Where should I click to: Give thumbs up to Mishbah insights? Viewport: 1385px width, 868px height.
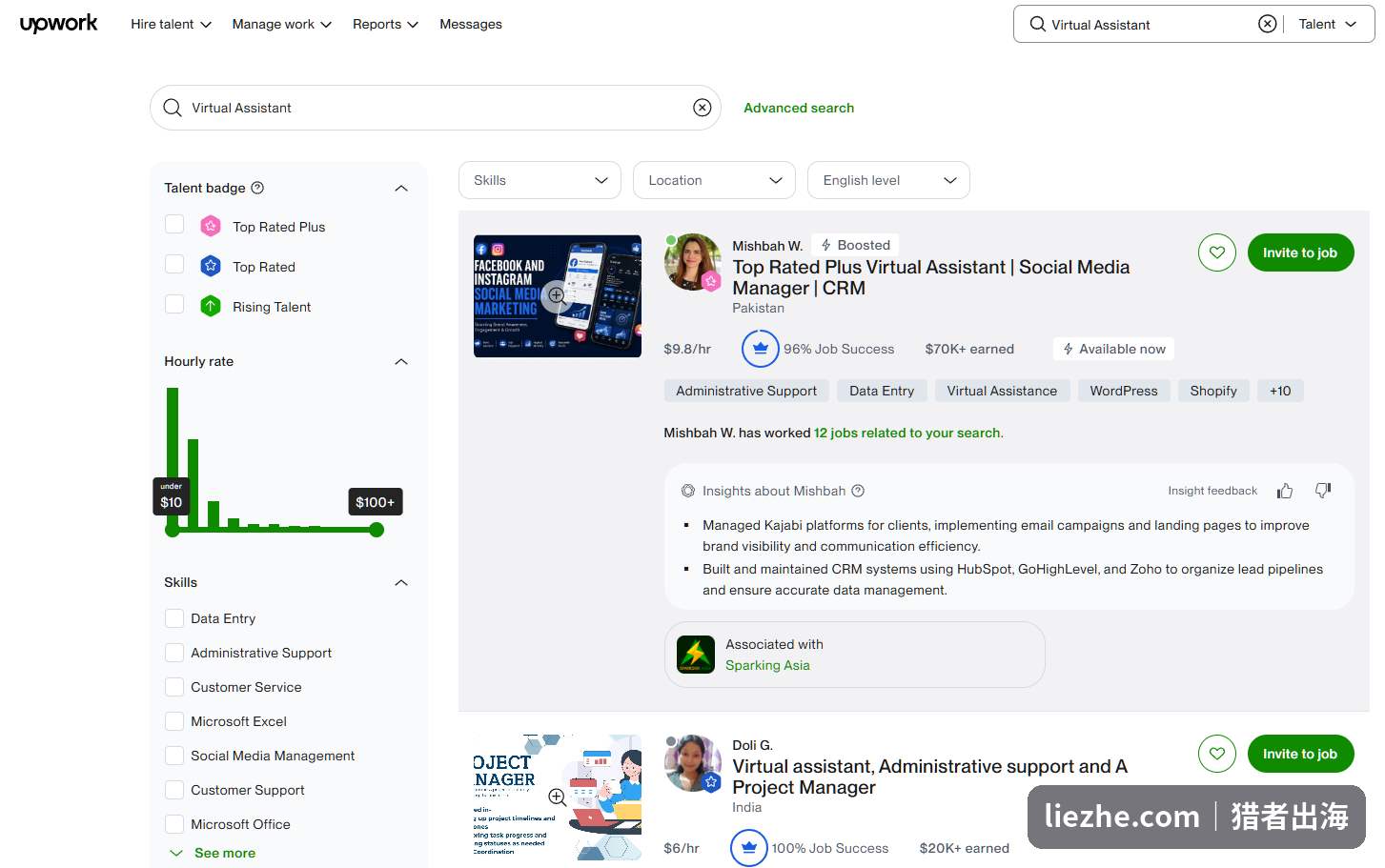coord(1285,491)
